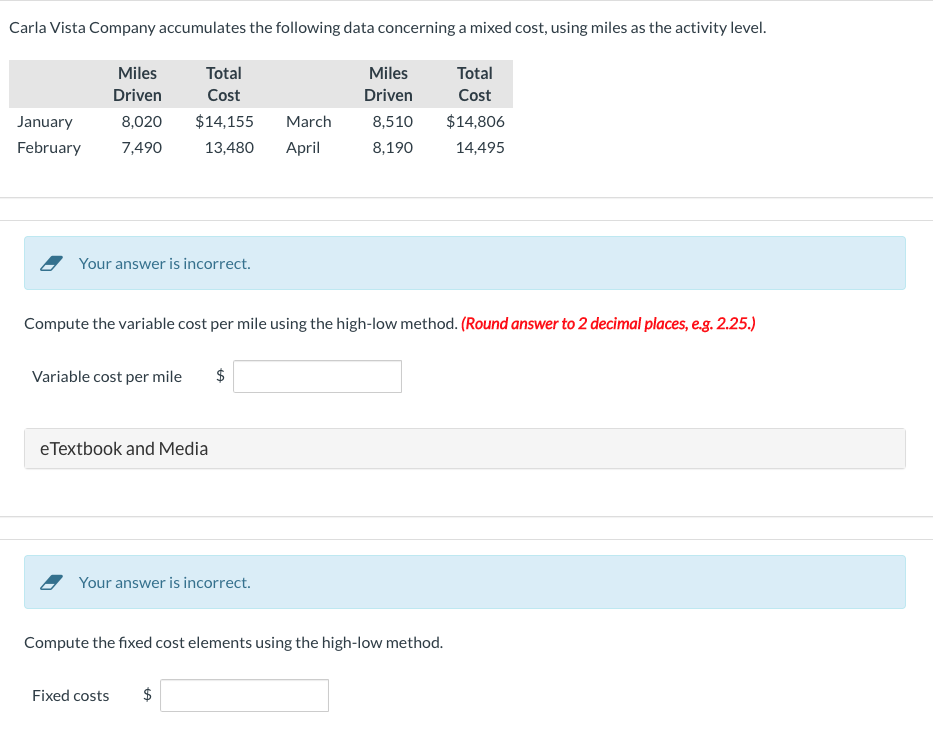Image resolution: width=933 pixels, height=739 pixels.
Task: Click the 'Fixed costs' label
Action: pyautogui.click(x=71, y=696)
